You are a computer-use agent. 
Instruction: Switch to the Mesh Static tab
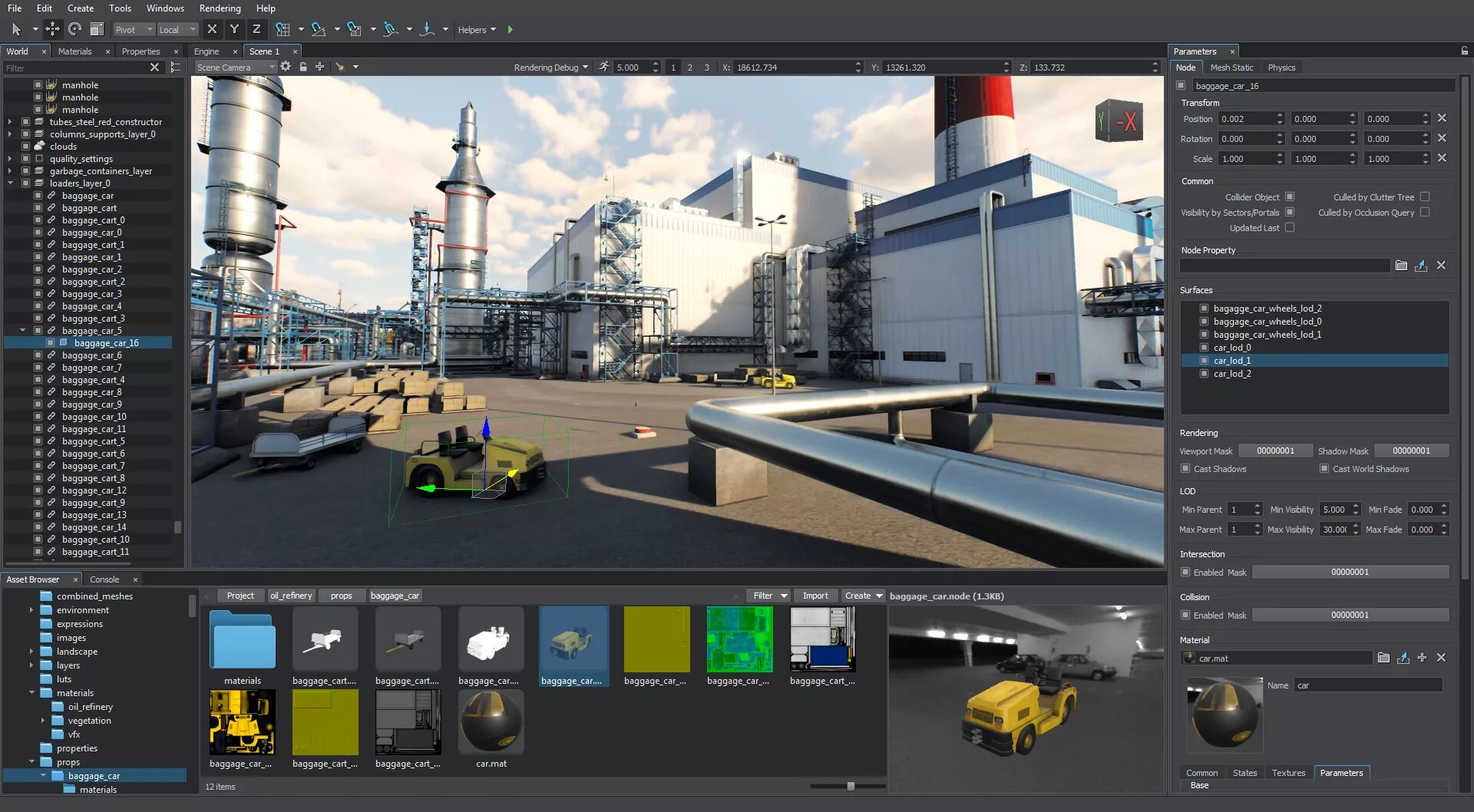click(x=1231, y=68)
